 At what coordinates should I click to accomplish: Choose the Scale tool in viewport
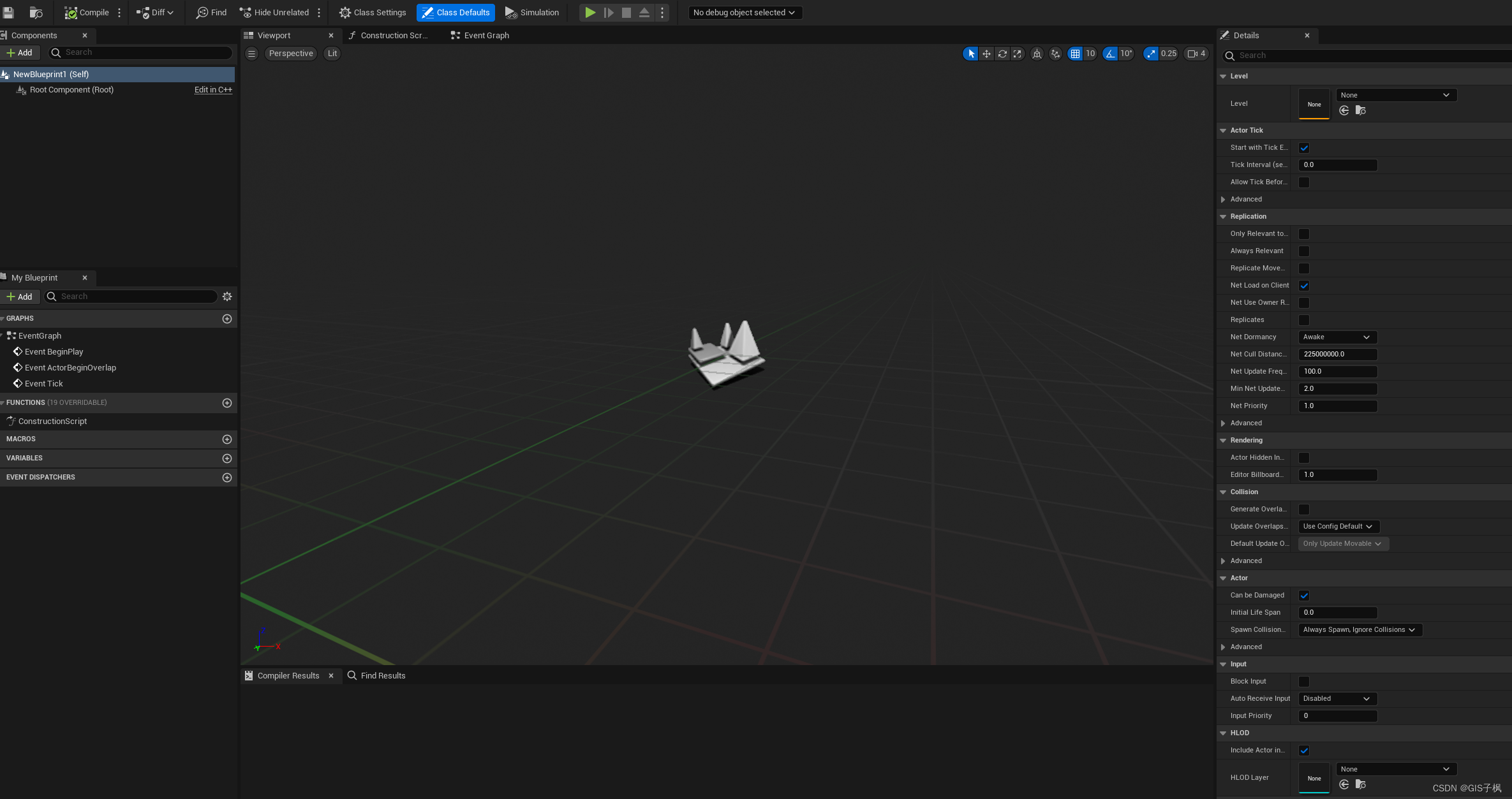(x=1018, y=54)
